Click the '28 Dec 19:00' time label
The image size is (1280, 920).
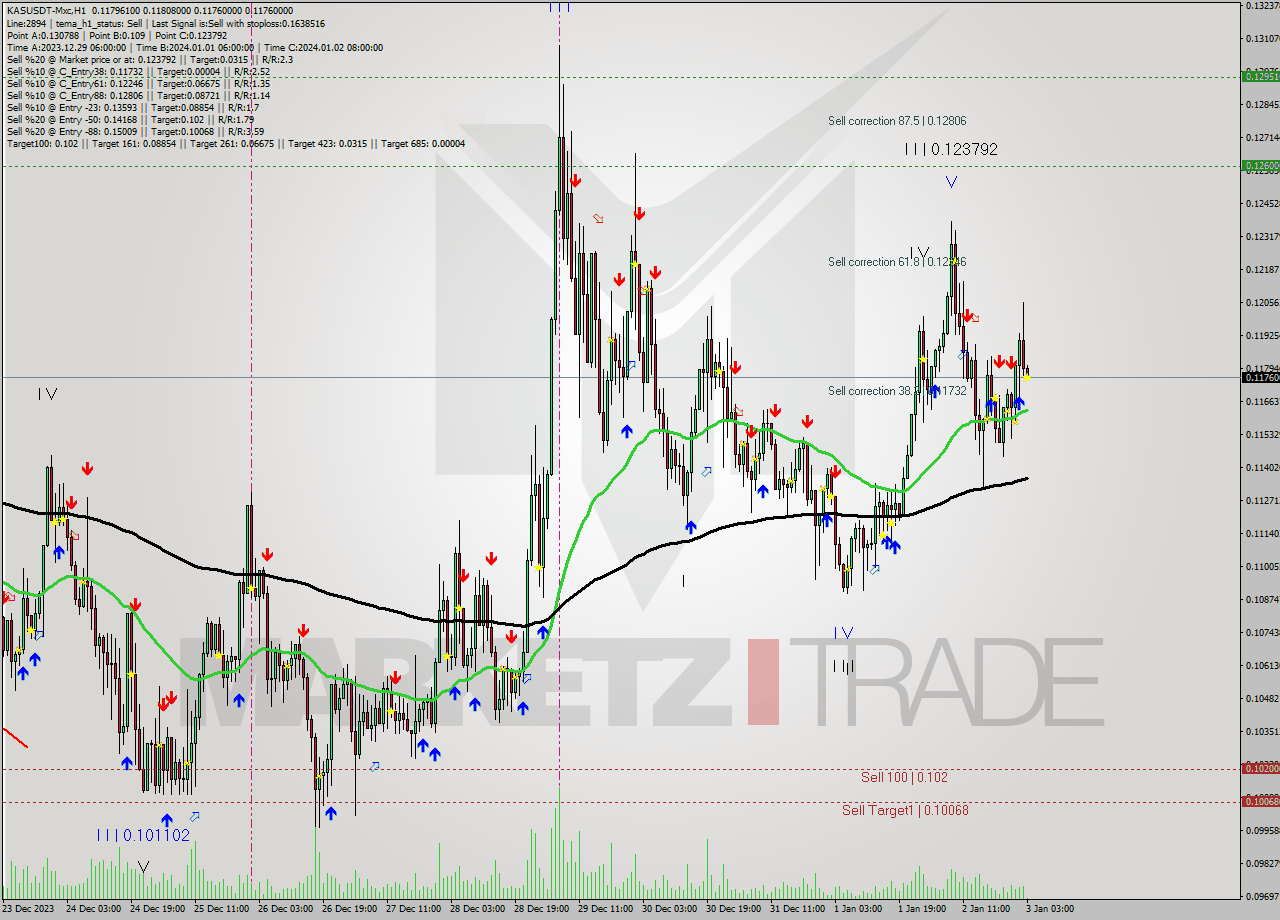click(x=541, y=909)
